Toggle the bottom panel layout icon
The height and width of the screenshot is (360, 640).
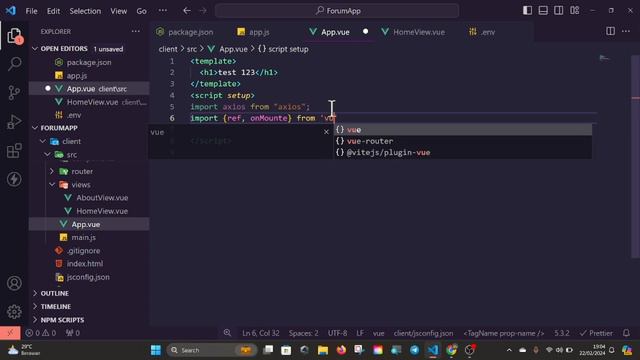point(543,11)
